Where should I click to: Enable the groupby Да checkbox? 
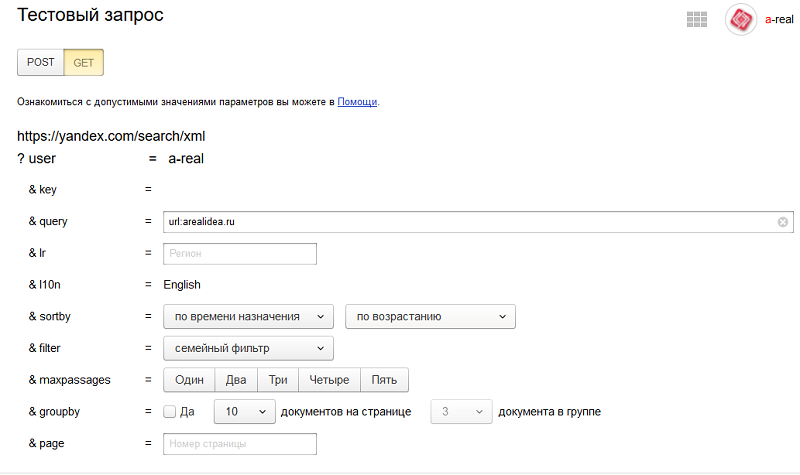169,412
